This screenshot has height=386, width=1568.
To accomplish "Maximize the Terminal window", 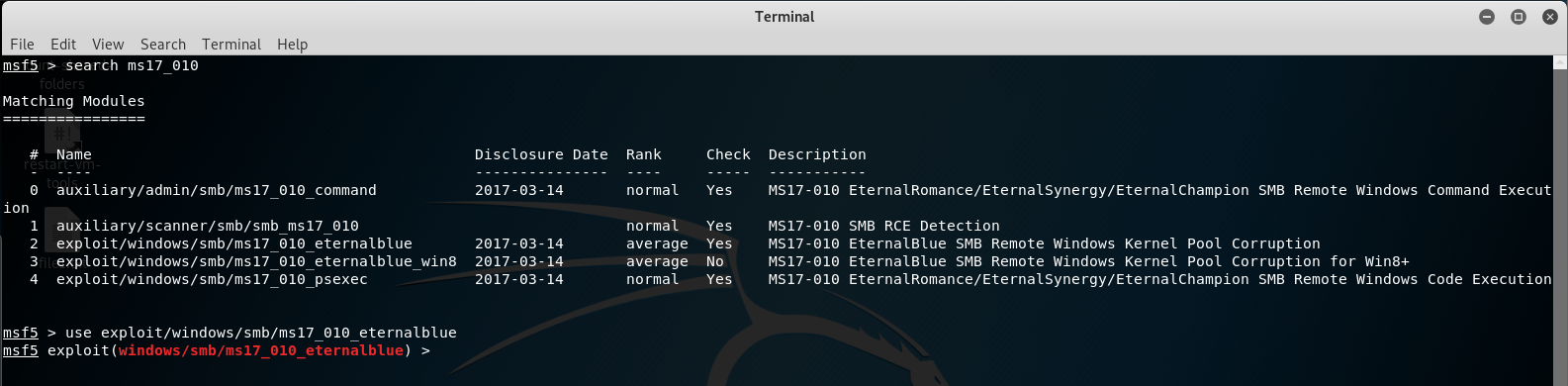I will pyautogui.click(x=1519, y=17).
